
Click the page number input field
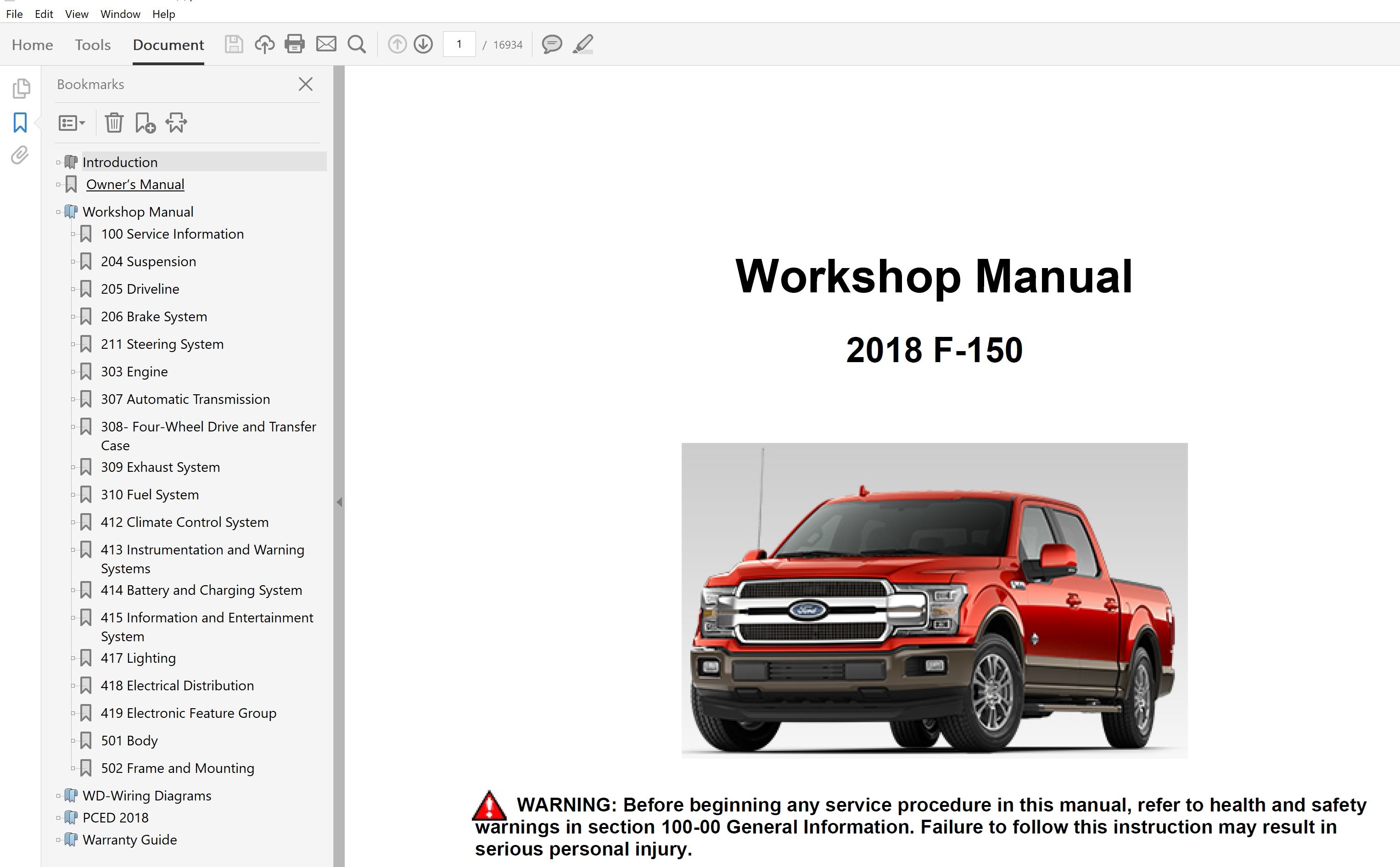pyautogui.click(x=459, y=44)
